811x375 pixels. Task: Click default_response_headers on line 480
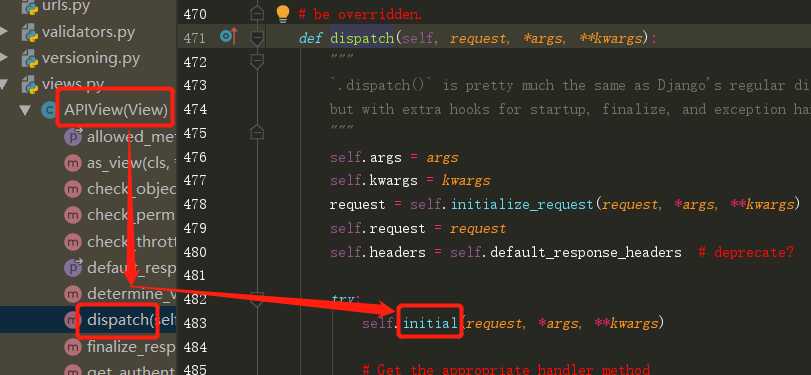585,252
